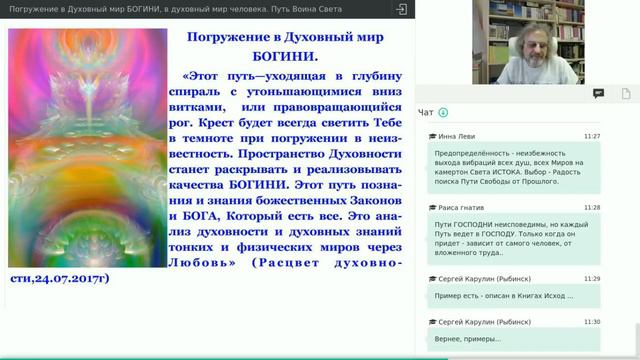Click the message starting 'Предопределённость'
This screenshot has width=640, height=360.
click(514, 167)
